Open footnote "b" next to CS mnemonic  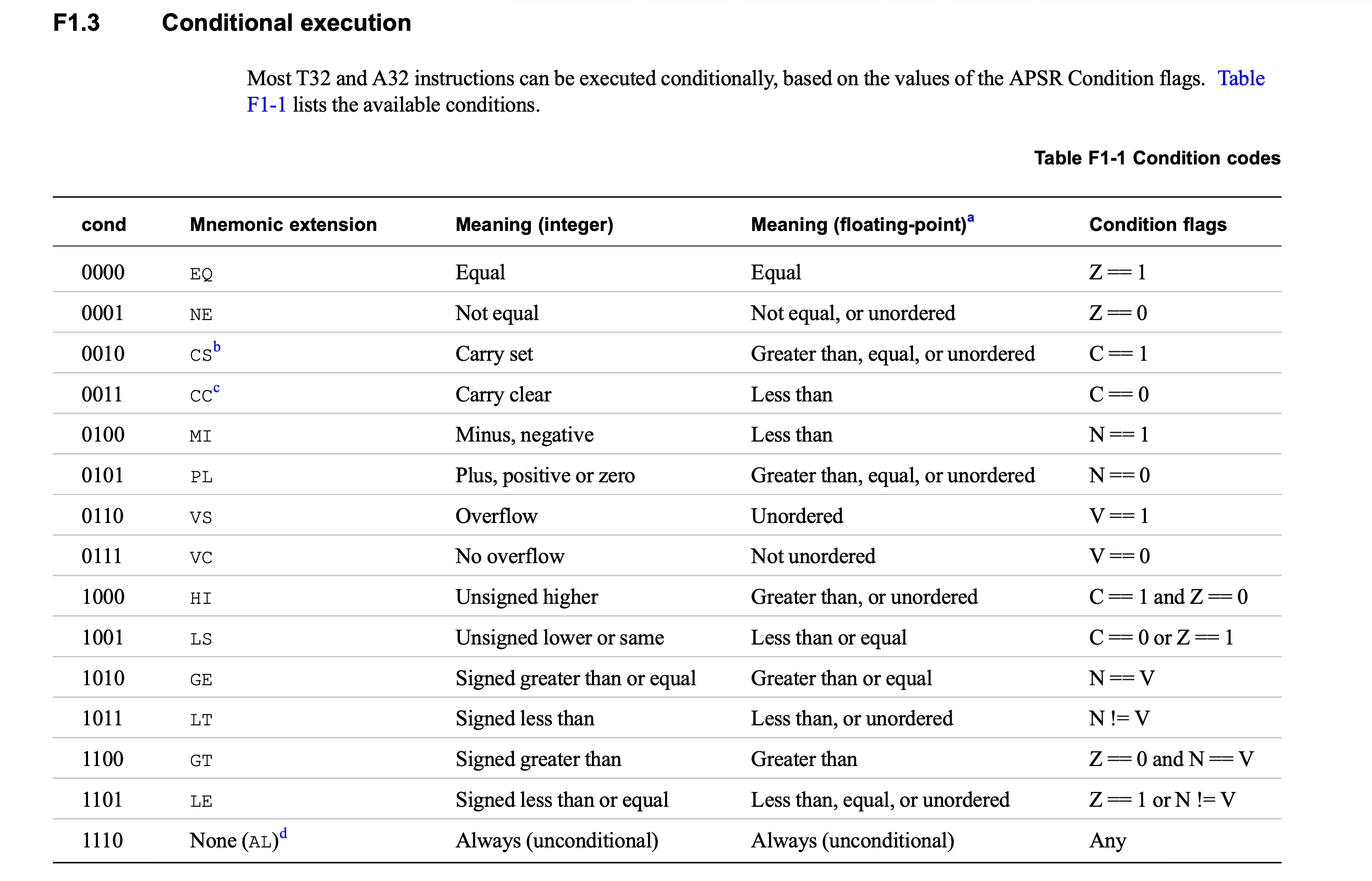pos(217,346)
